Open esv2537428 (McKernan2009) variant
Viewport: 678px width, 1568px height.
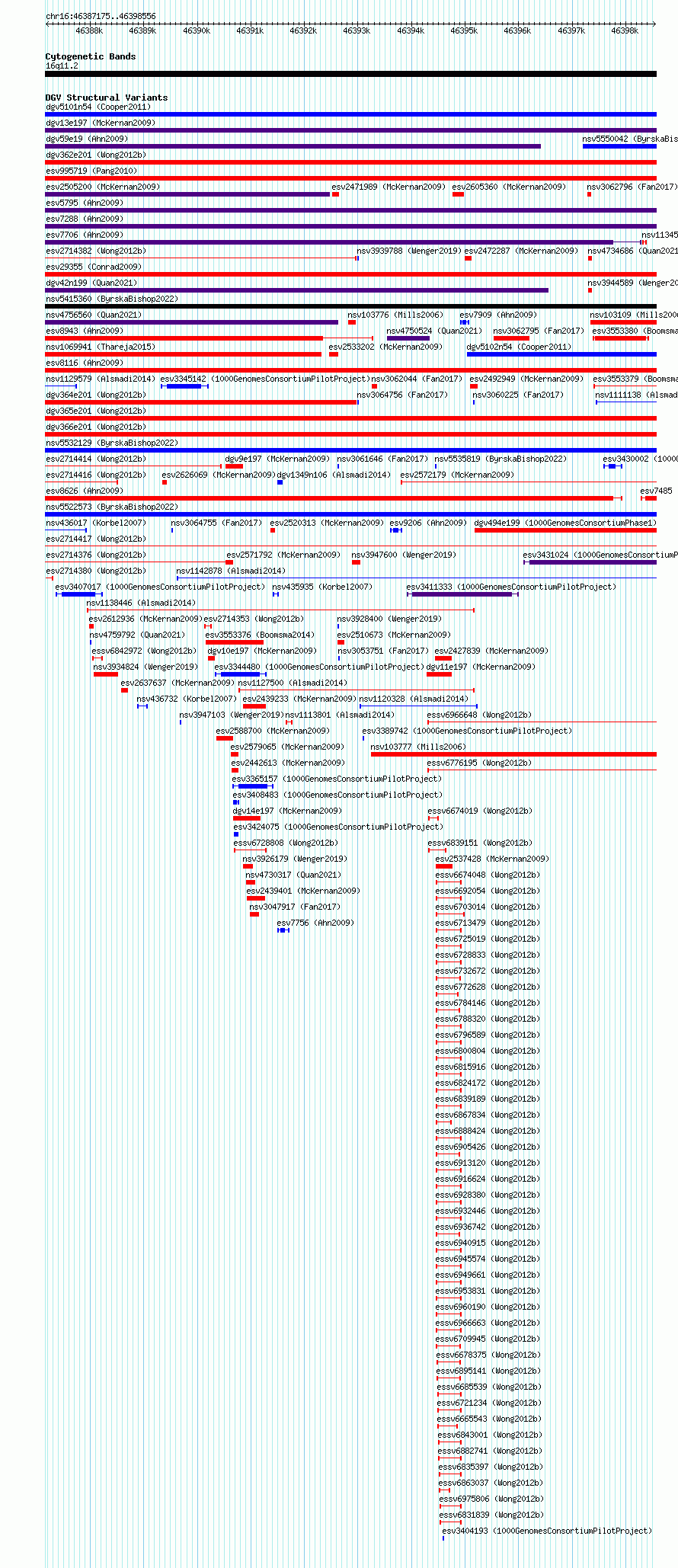coord(492,859)
